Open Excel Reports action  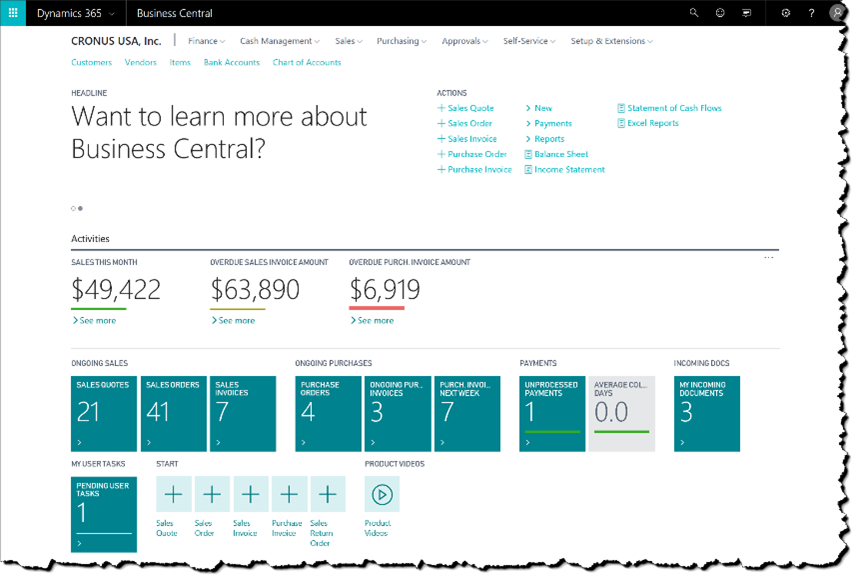point(647,123)
